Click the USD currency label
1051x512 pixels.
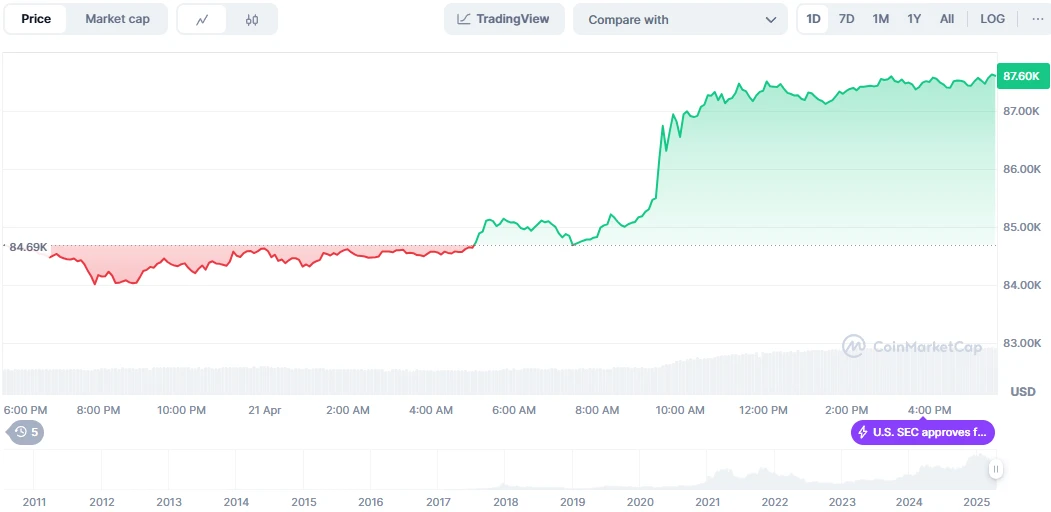(x=1024, y=391)
